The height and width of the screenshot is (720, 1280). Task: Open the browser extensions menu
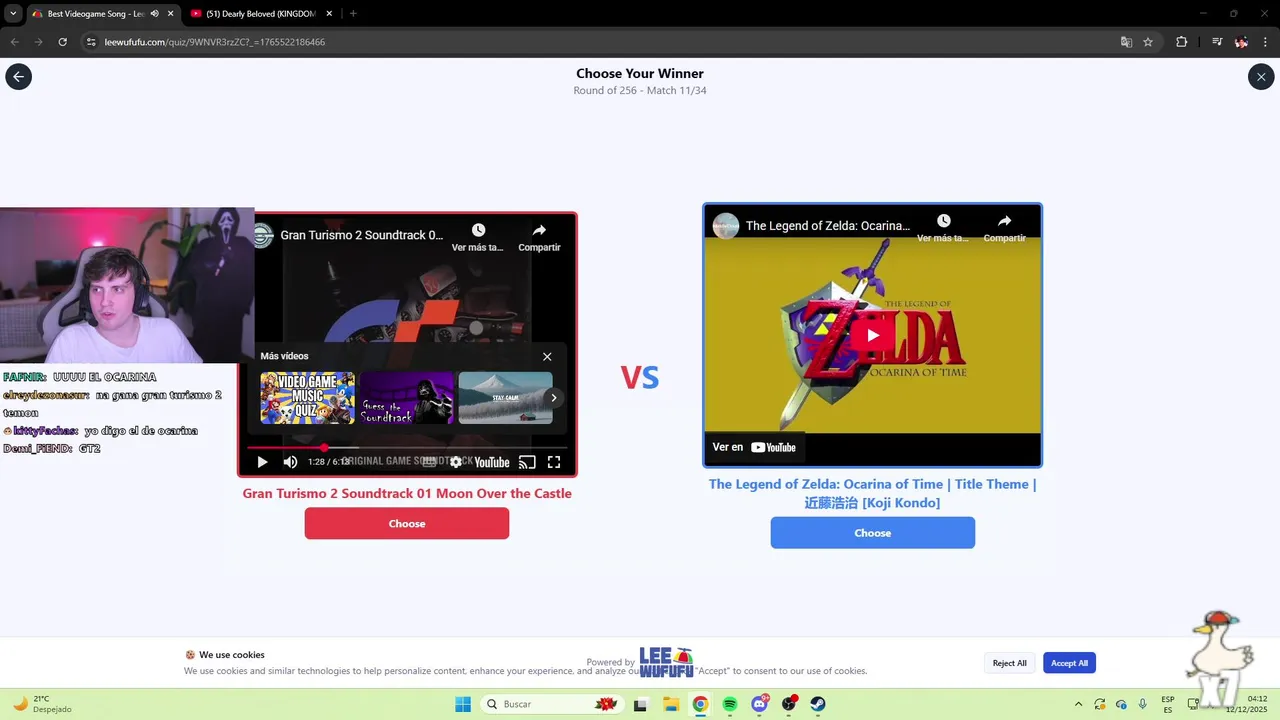pyautogui.click(x=1181, y=42)
